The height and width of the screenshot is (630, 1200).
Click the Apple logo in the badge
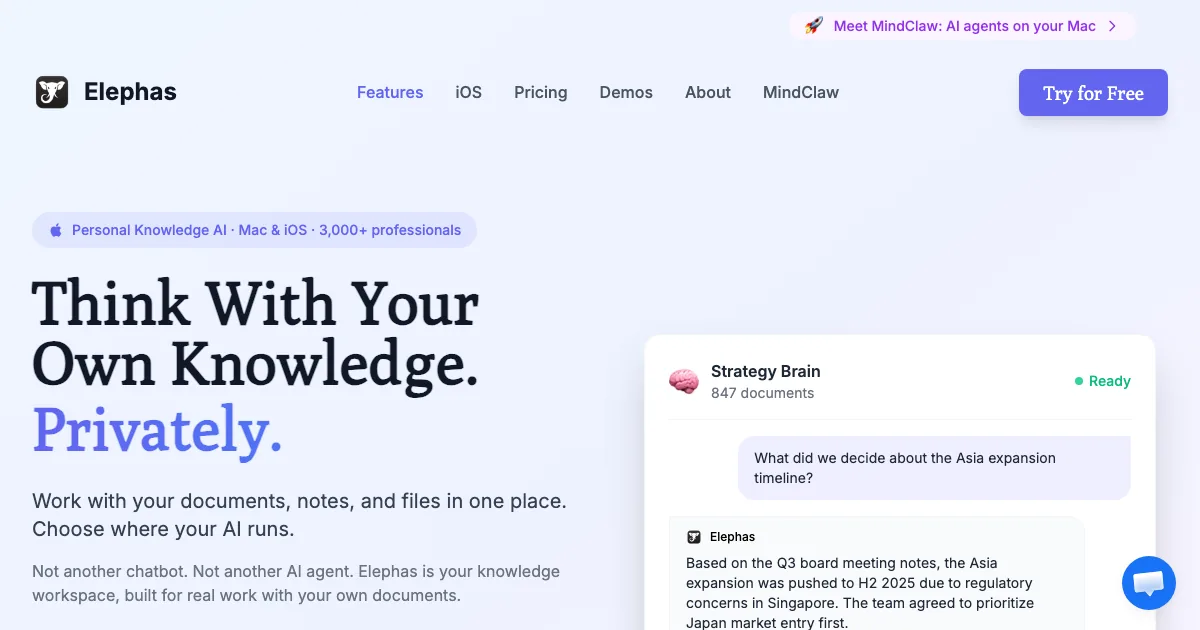pyautogui.click(x=55, y=230)
